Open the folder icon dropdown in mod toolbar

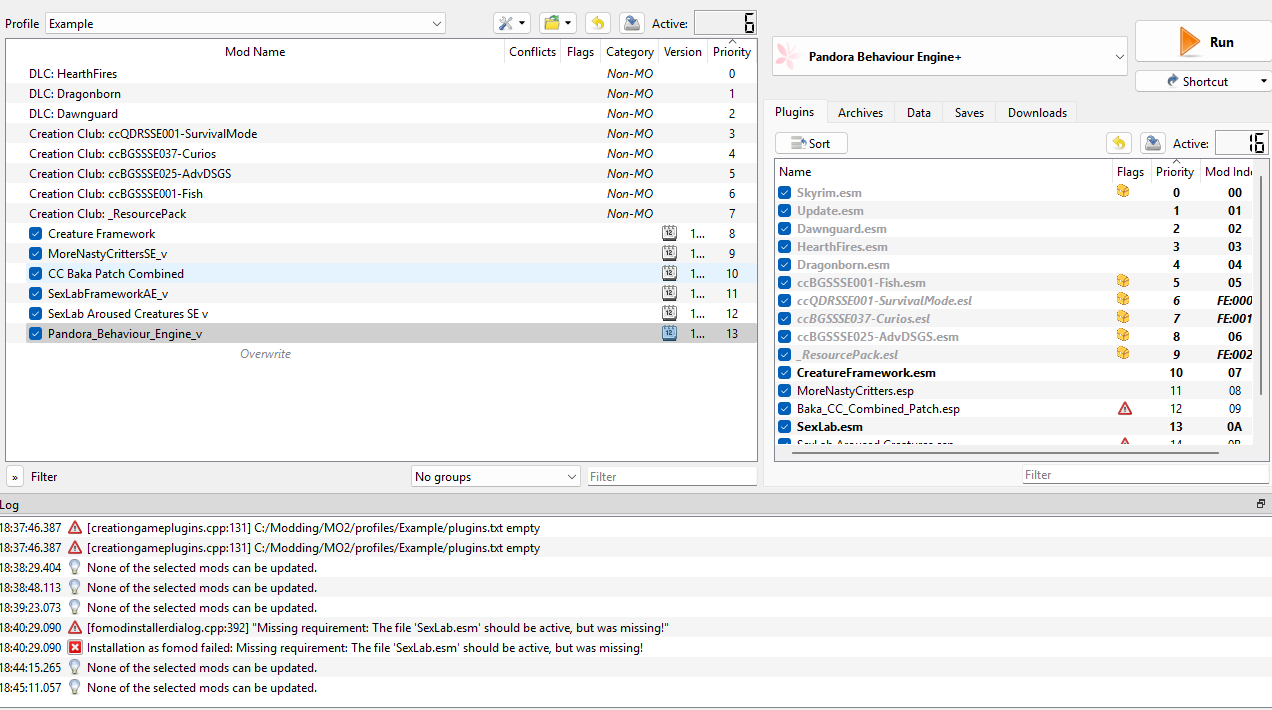tap(557, 23)
